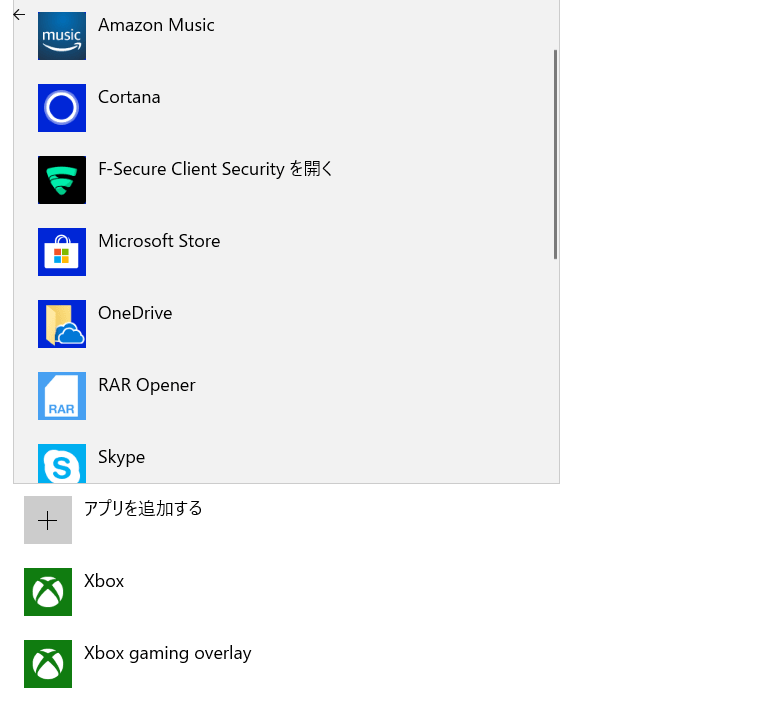Viewport: 771px width, 702px height.
Task: Select Microsoft Store text in list
Action: pyautogui.click(x=159, y=241)
